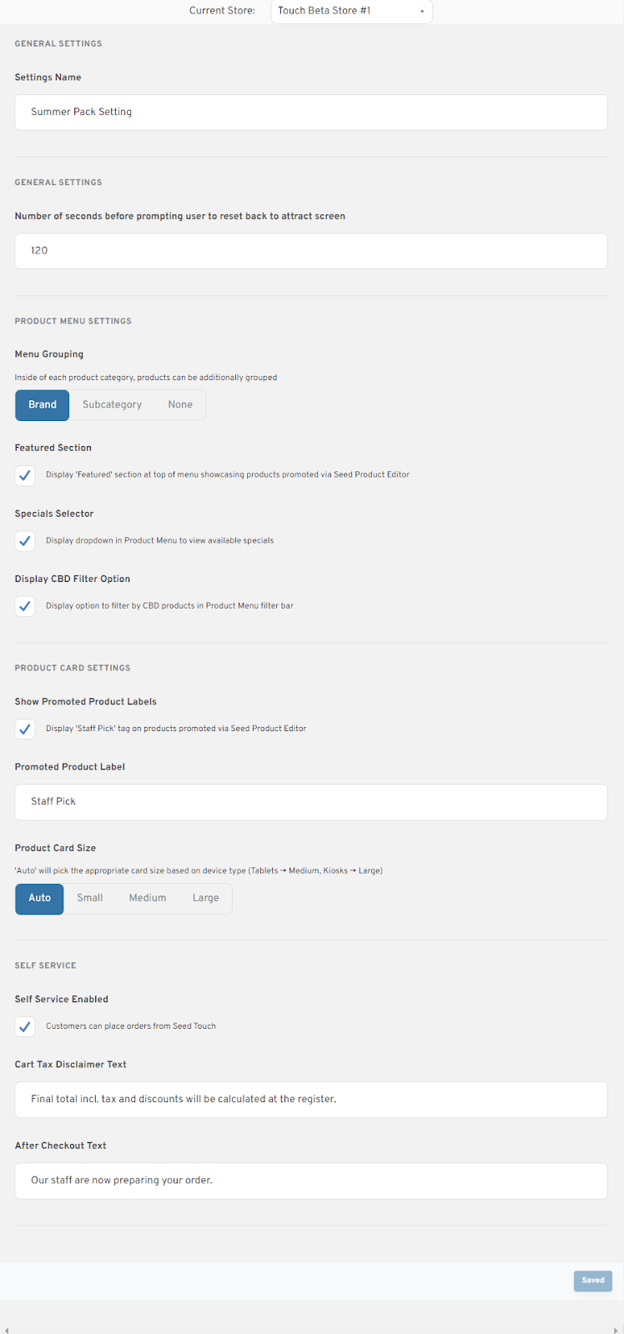624x1334 pixels.
Task: Open the Current Store dropdown
Action: (x=351, y=11)
